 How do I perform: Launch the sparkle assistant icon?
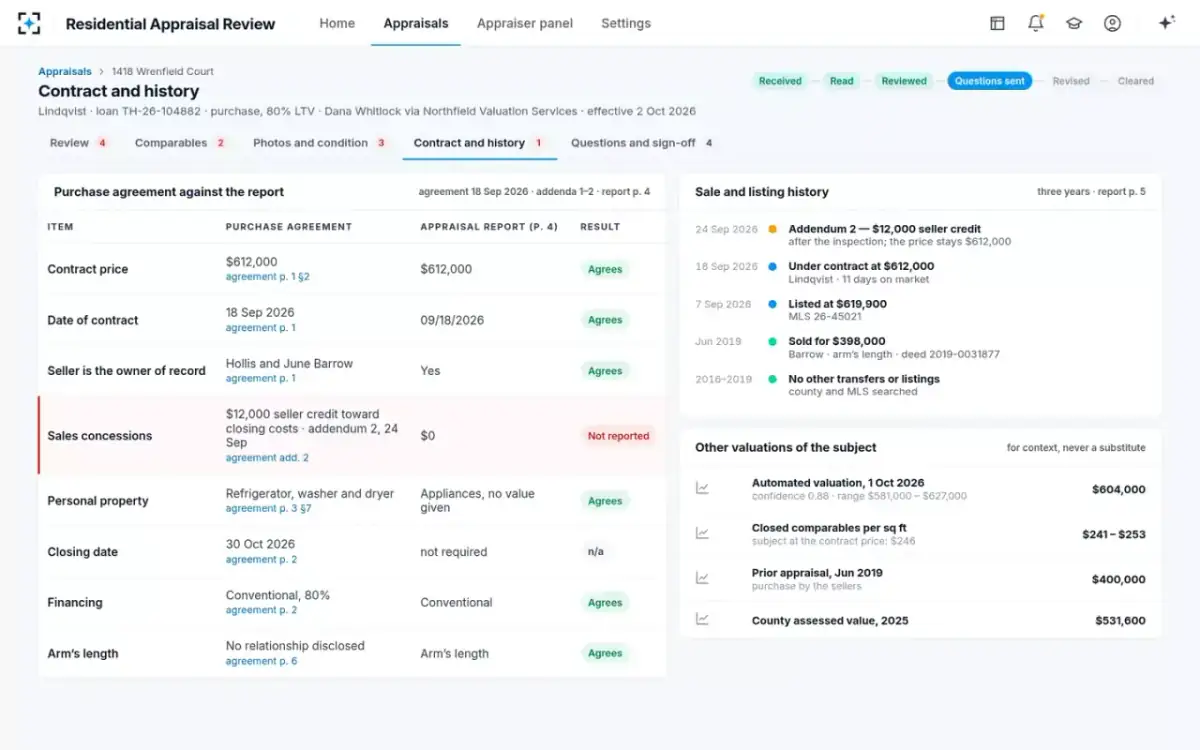point(1166,23)
